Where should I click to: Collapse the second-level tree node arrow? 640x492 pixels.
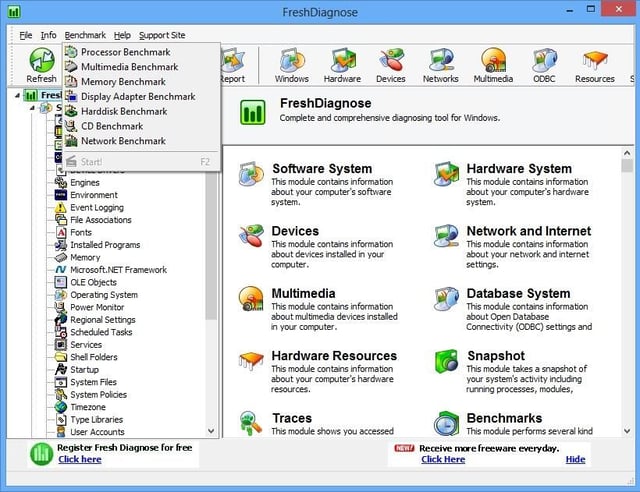[x=32, y=108]
